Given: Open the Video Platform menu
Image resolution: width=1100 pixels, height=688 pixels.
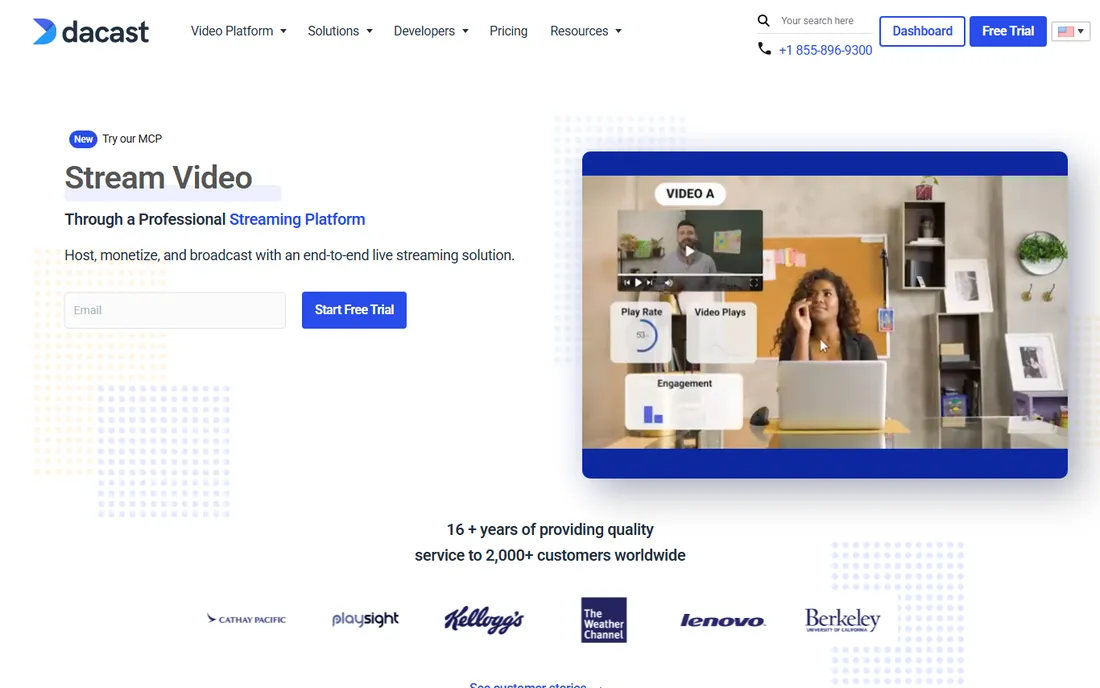Looking at the screenshot, I should point(232,31).
